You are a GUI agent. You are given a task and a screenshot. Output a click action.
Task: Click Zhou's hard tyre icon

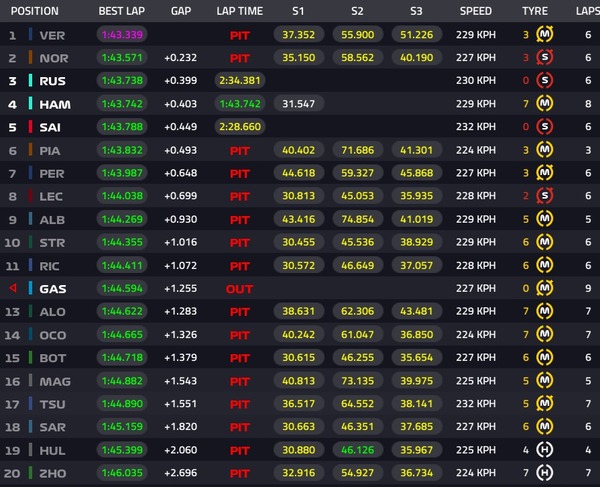[x=545, y=473]
